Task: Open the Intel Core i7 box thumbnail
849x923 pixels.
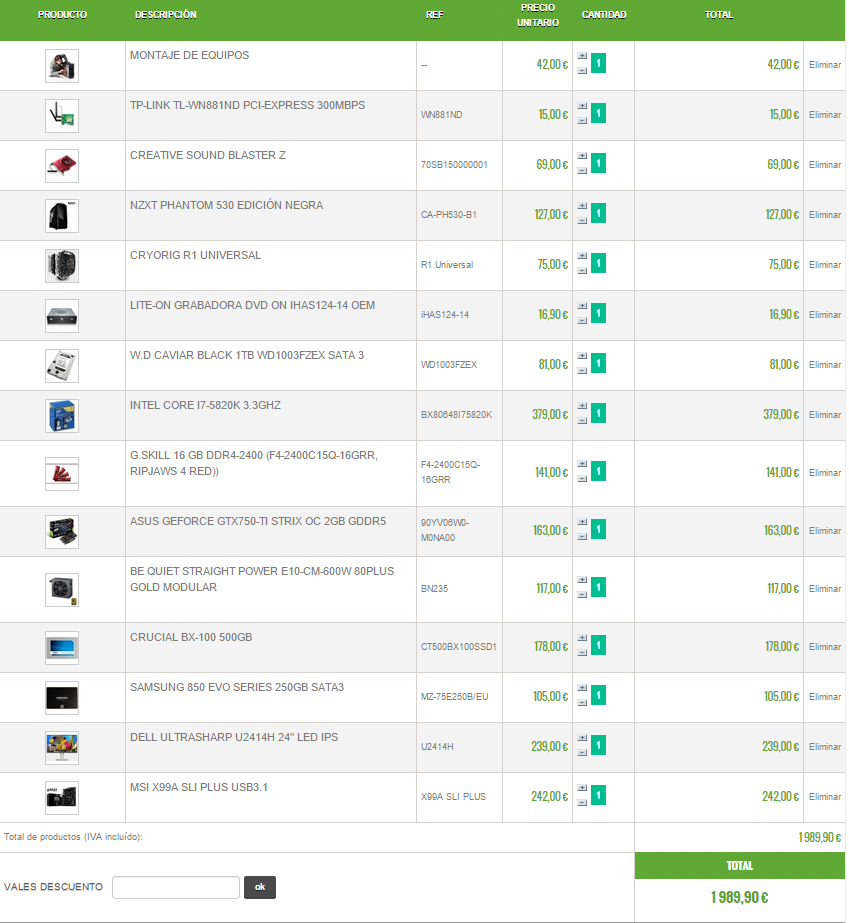Action: 62,416
